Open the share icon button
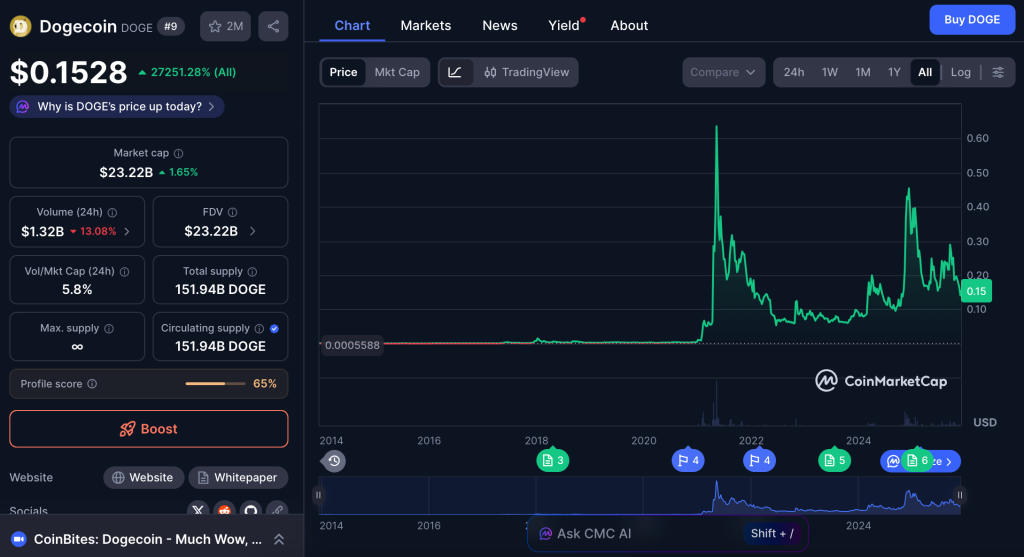Screen dimensions: 1024x557 [273, 26]
